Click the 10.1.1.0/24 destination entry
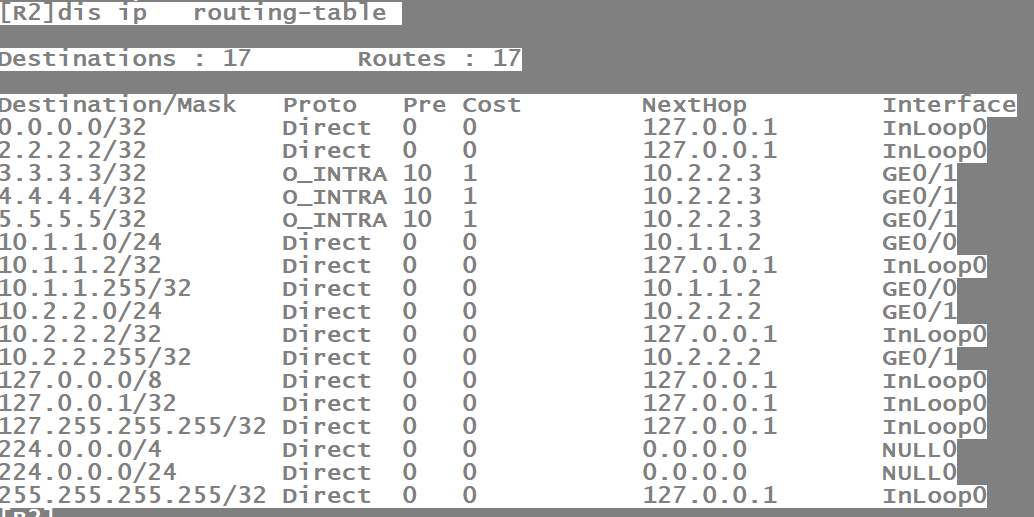The height and width of the screenshot is (517, 1034). click(81, 243)
